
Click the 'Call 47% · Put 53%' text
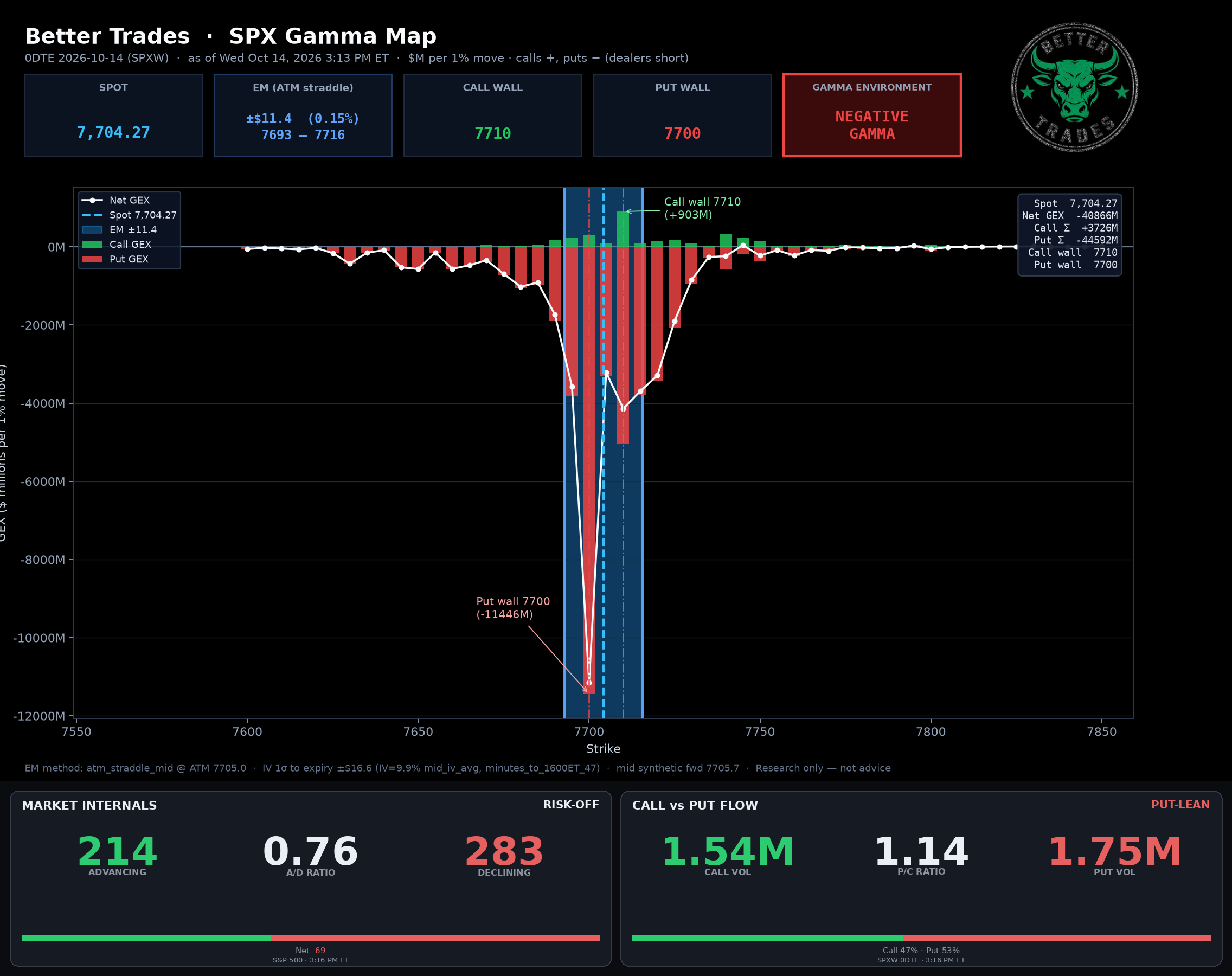(921, 951)
